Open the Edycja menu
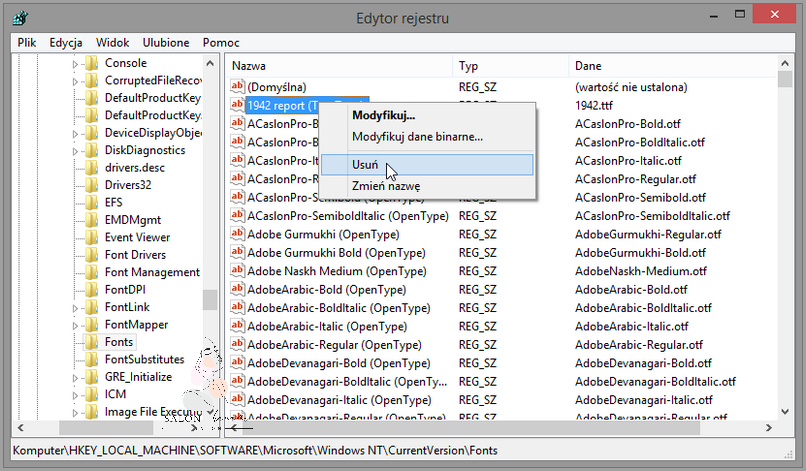The height and width of the screenshot is (471, 806). tap(65, 43)
